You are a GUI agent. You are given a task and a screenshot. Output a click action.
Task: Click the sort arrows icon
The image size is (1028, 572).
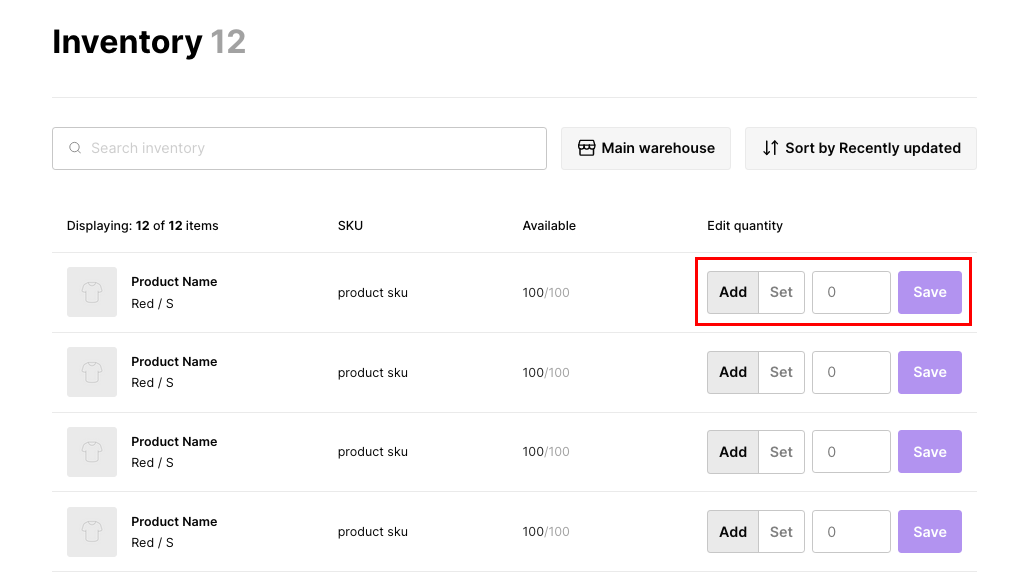770,148
